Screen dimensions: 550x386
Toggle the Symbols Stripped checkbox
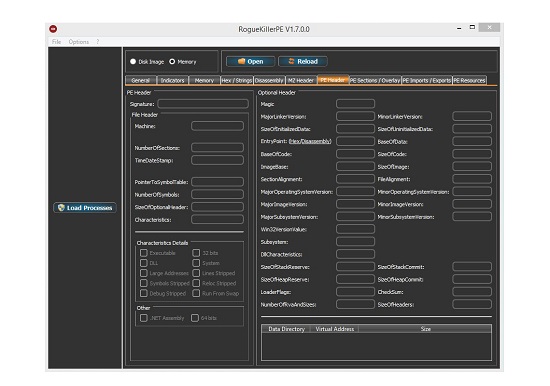pos(143,283)
